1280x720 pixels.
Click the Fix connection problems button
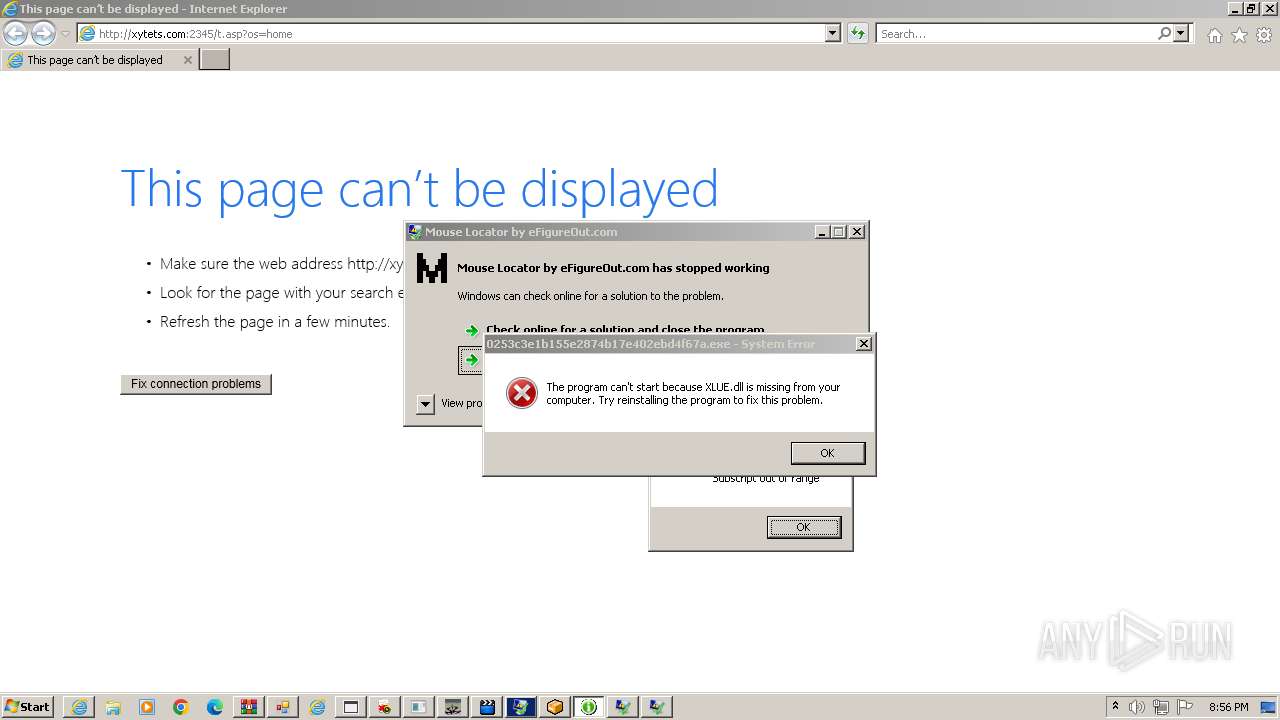[196, 384]
